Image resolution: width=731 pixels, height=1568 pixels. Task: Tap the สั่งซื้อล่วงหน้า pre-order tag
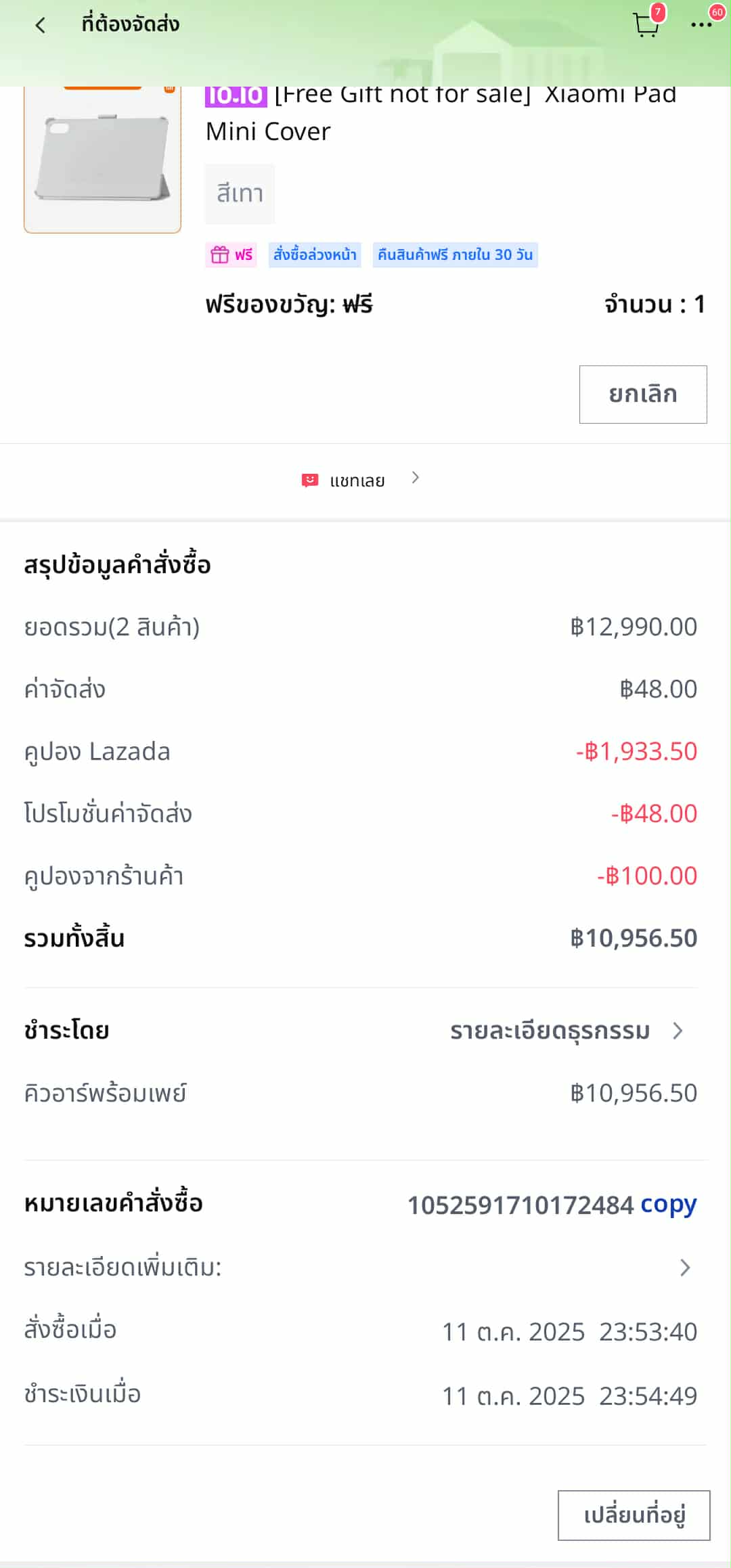315,255
